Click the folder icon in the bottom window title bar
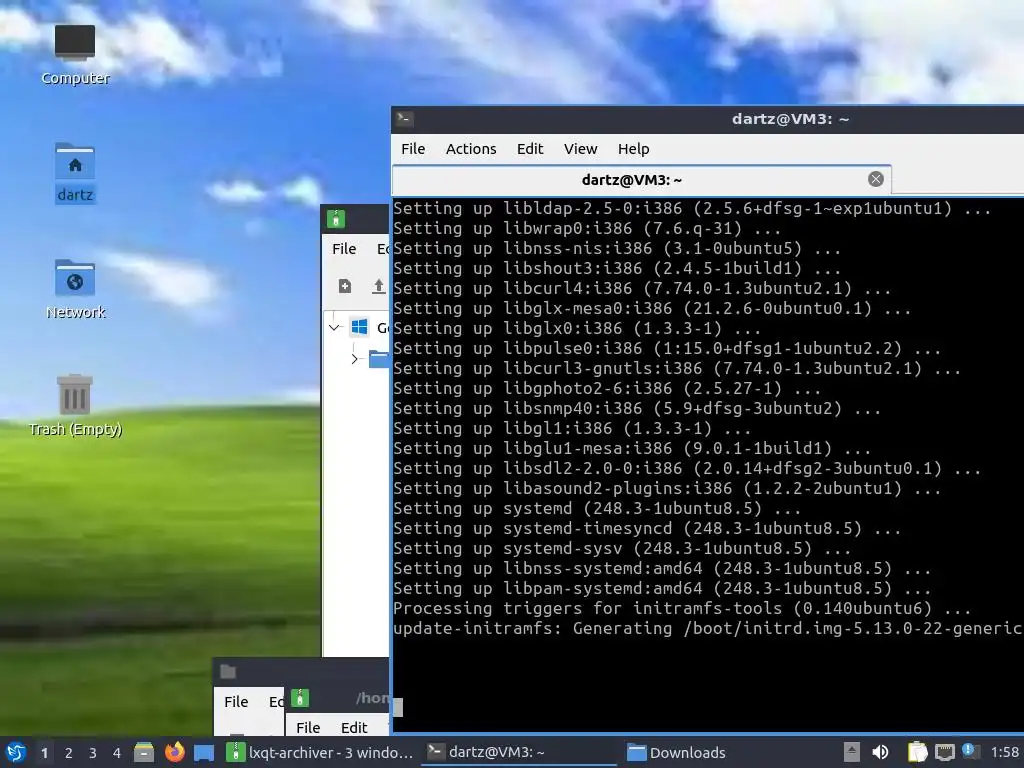1024x768 pixels. click(228, 671)
